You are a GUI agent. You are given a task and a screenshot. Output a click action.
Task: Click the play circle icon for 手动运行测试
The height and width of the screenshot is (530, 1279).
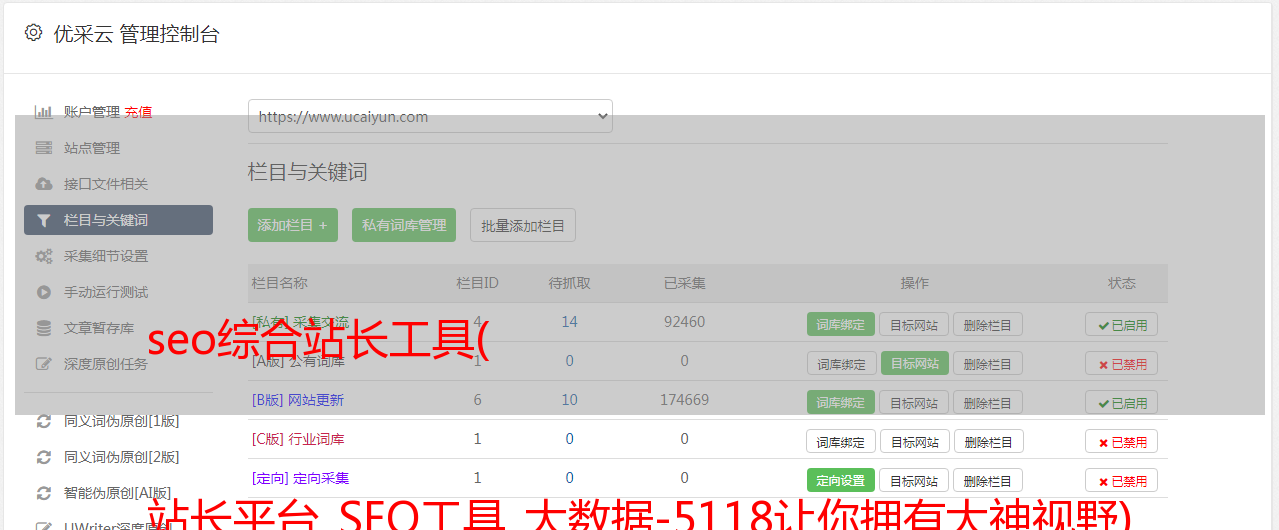click(x=44, y=292)
